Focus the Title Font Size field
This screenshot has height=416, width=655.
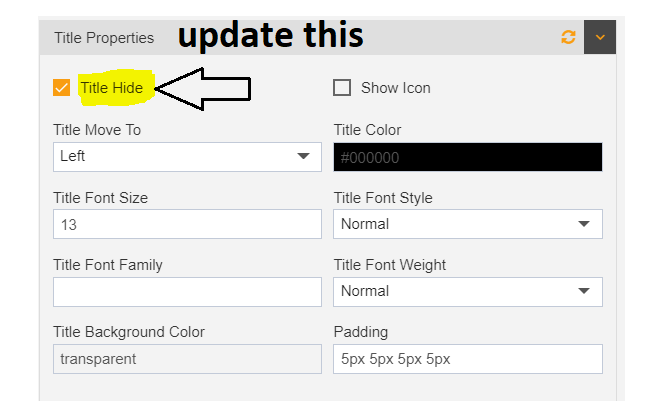pos(187,224)
